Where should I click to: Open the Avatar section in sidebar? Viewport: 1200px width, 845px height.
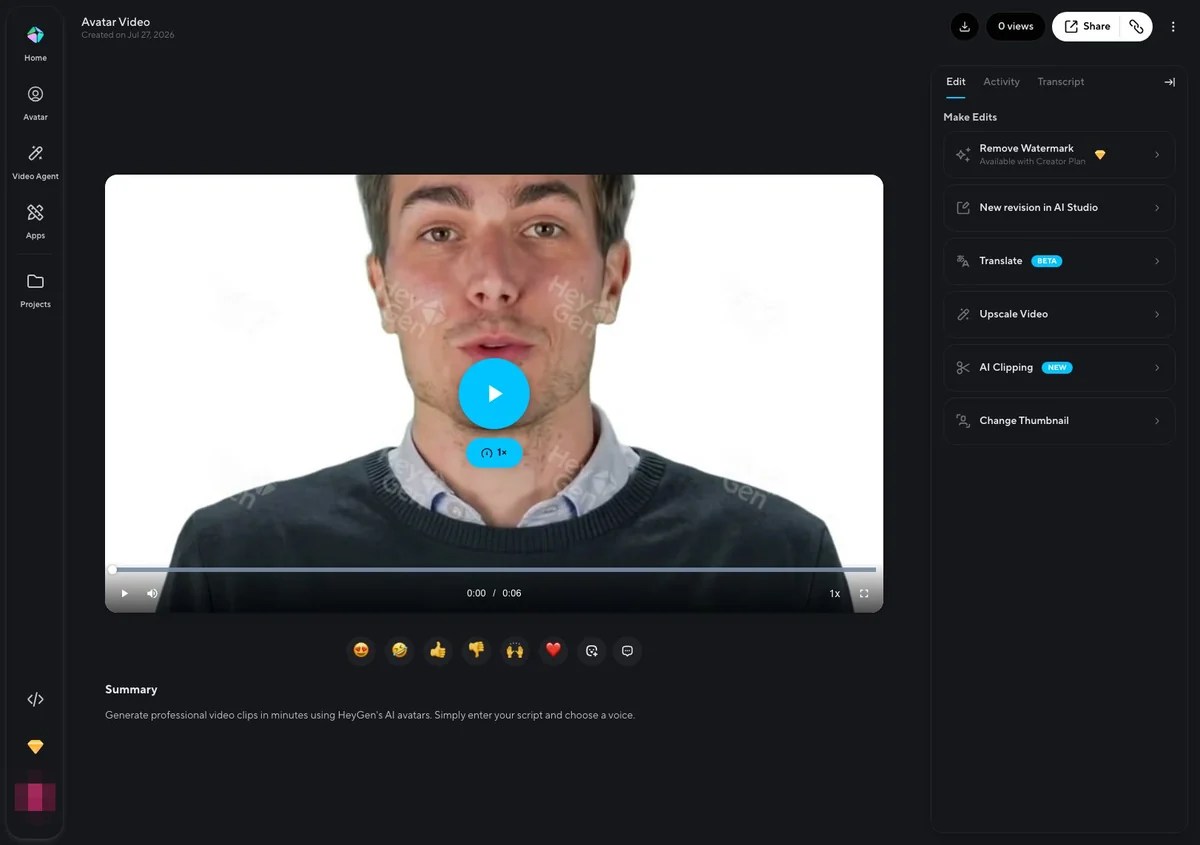pos(35,103)
